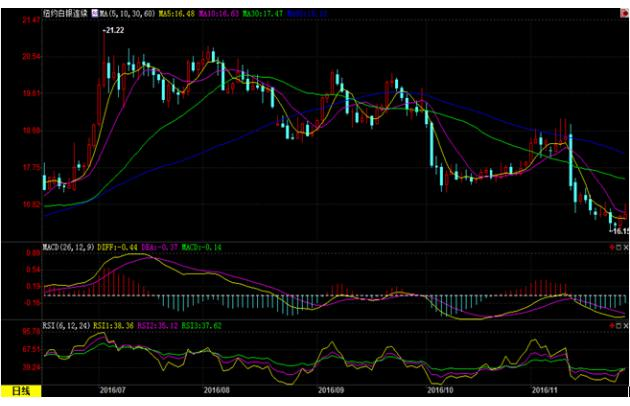Click the chart title text at top-left

pos(65,13)
